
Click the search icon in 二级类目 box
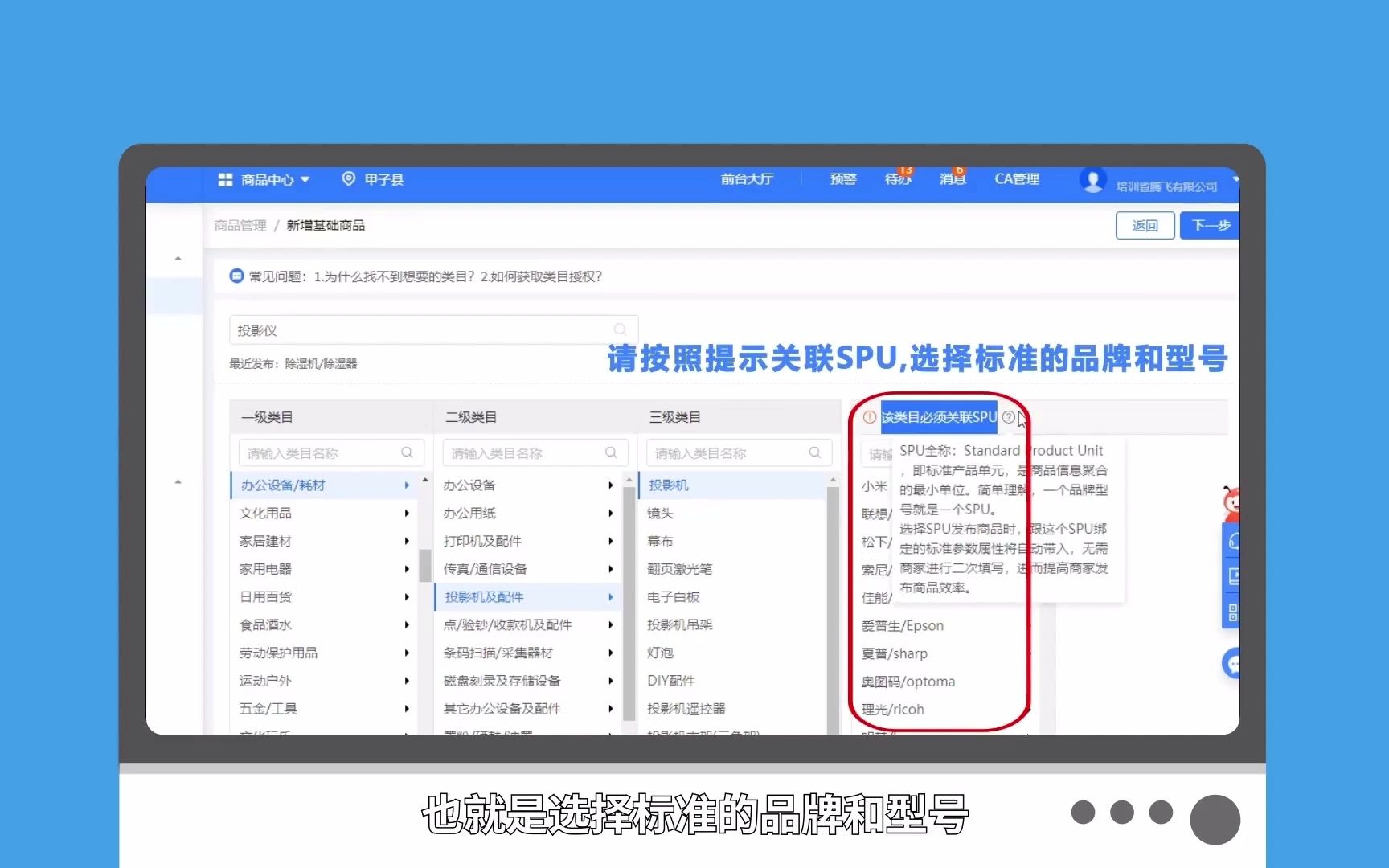pyautogui.click(x=611, y=452)
